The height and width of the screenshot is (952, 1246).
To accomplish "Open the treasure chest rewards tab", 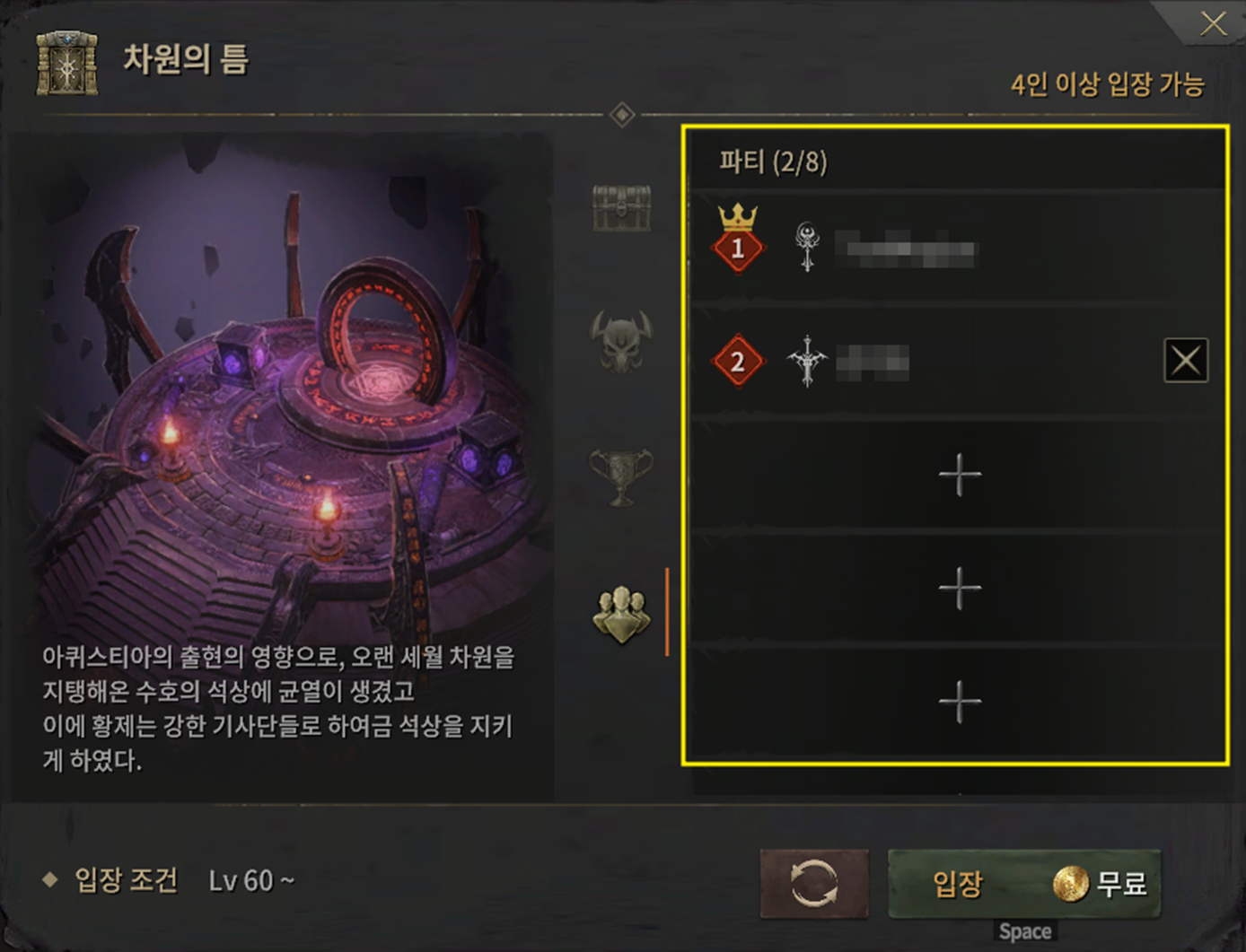I will coord(621,208).
